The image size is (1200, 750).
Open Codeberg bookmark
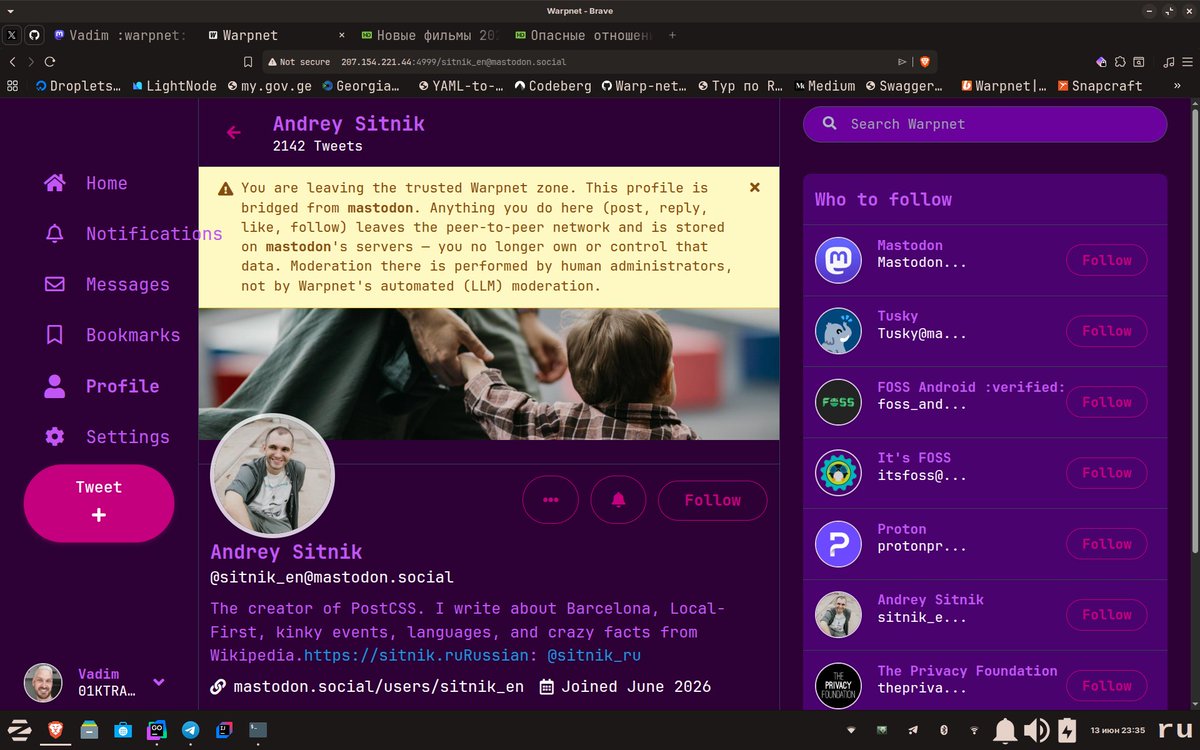pos(552,86)
